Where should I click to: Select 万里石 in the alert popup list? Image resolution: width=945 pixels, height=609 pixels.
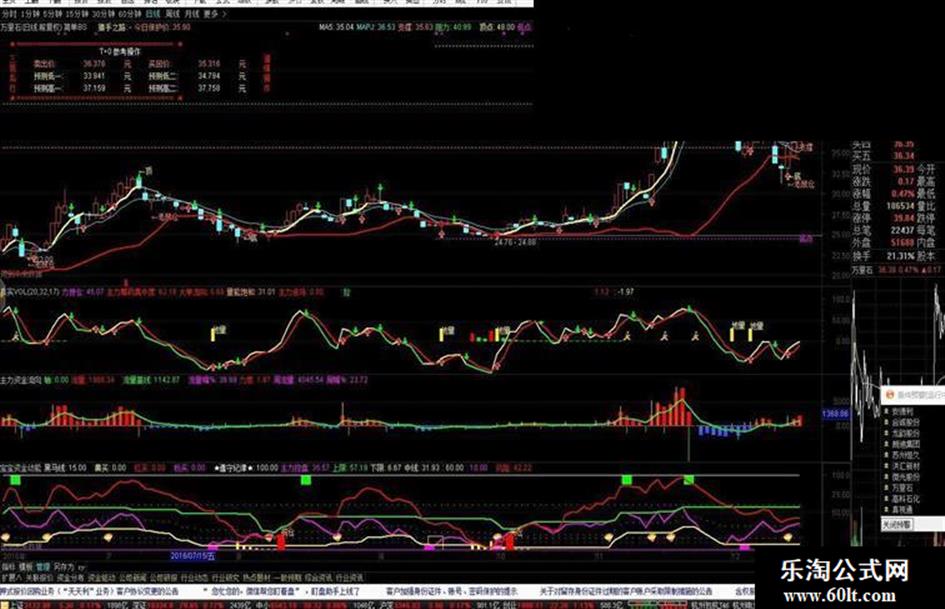pos(902,487)
